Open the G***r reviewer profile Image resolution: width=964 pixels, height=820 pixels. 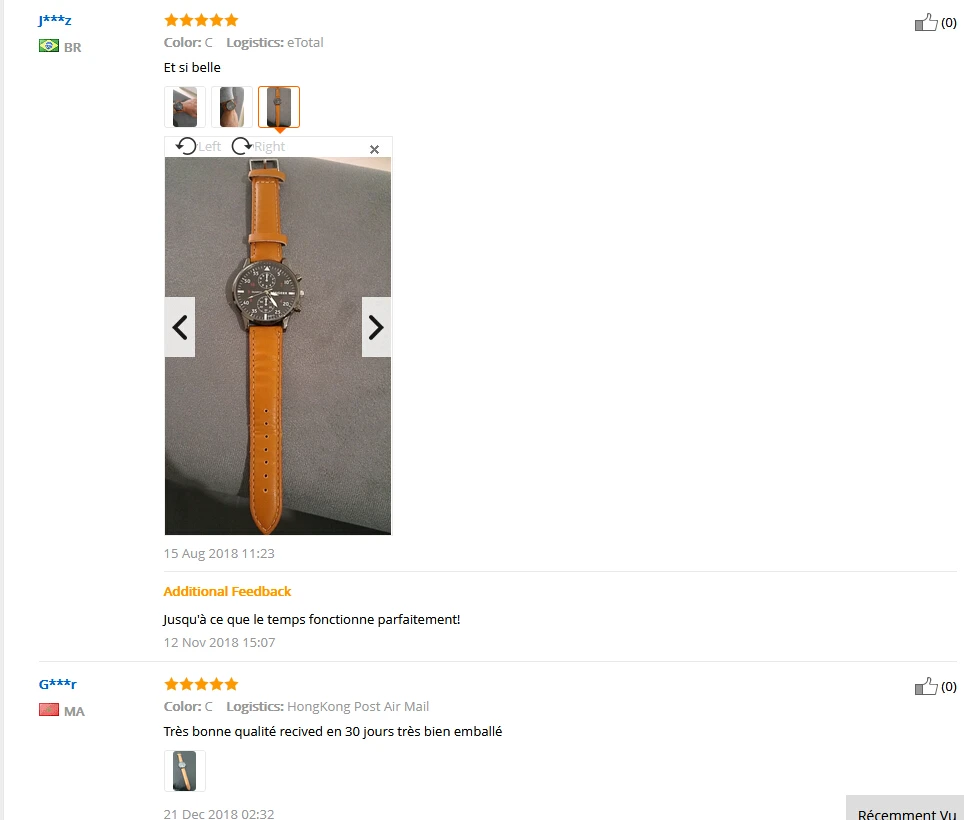[58, 684]
